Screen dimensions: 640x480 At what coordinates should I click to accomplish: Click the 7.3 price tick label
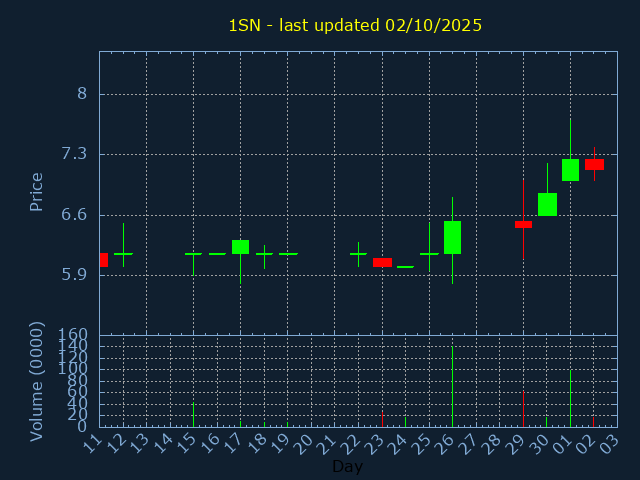tap(74, 154)
